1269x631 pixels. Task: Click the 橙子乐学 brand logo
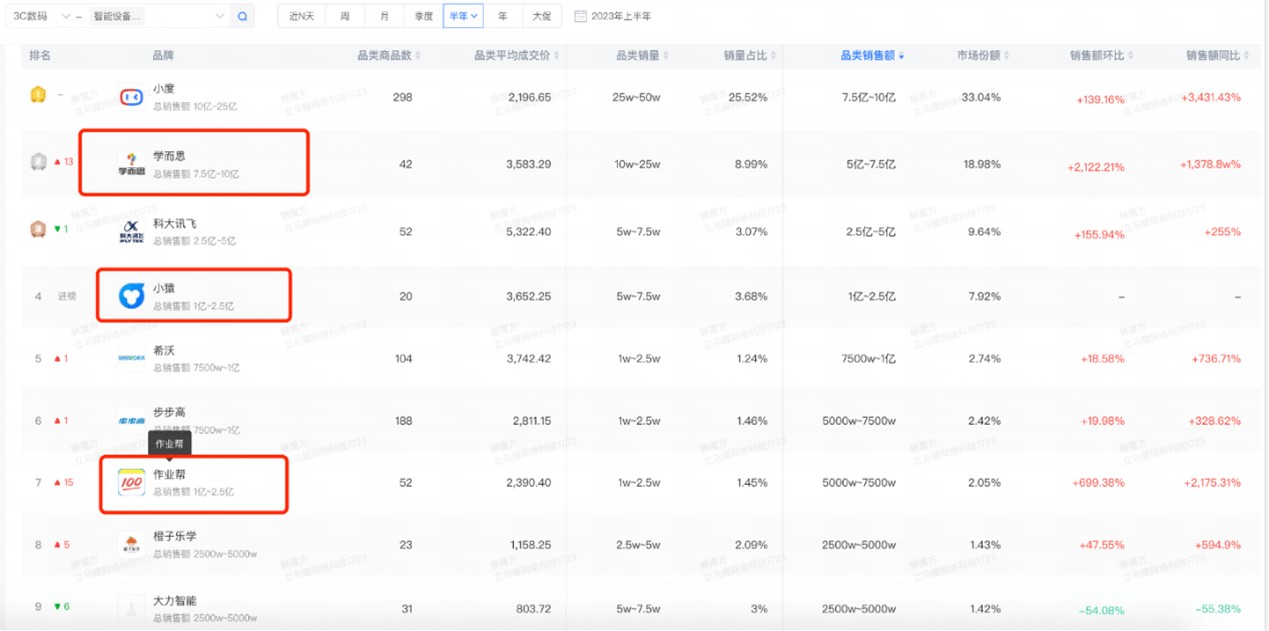pyautogui.click(x=131, y=545)
